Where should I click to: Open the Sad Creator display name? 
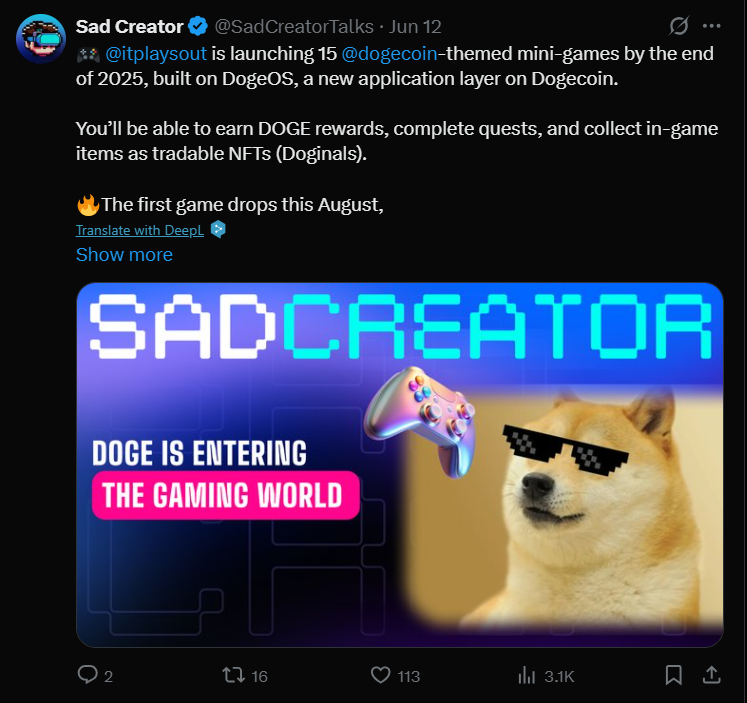(130, 27)
